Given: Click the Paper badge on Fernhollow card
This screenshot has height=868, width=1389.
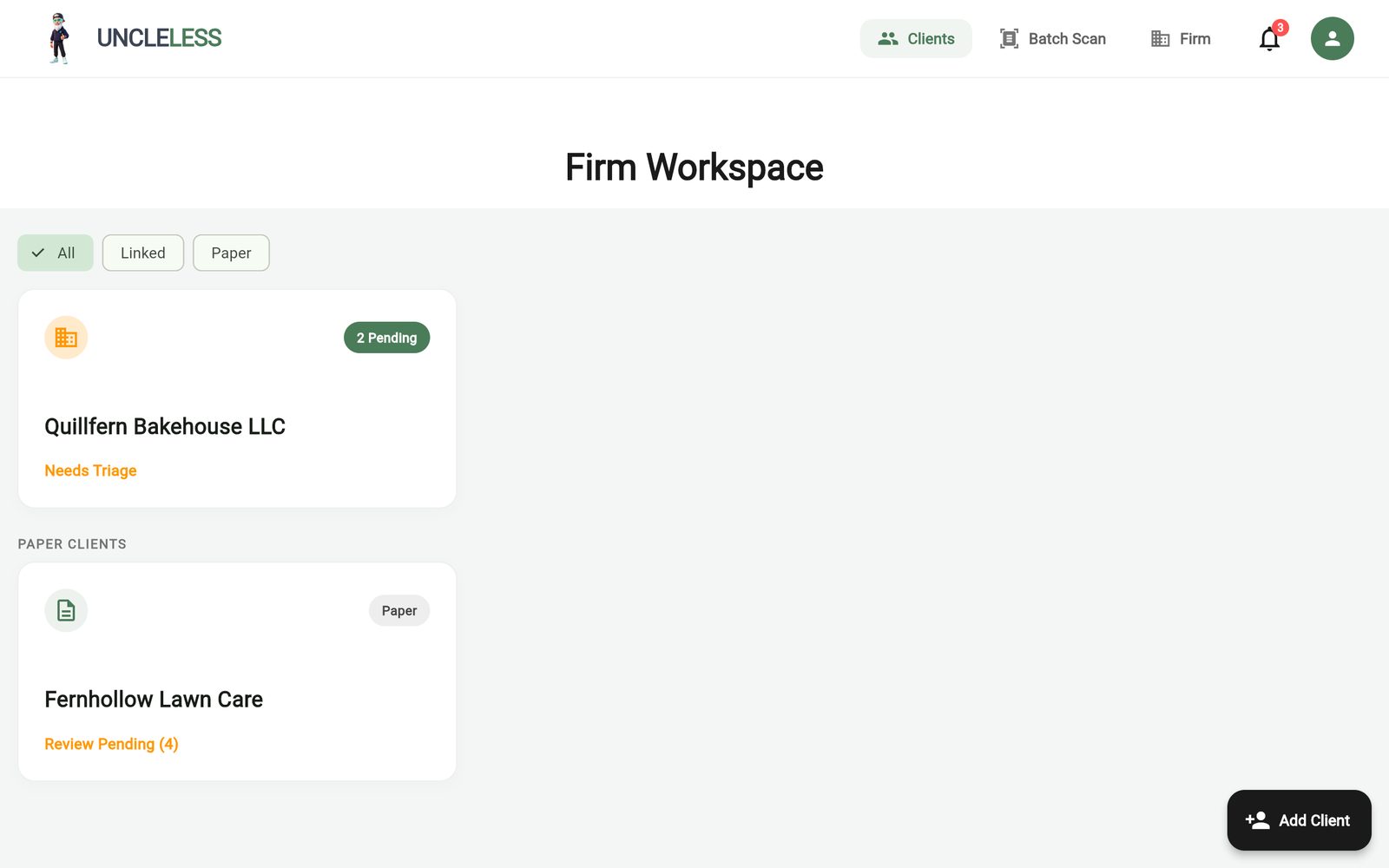Looking at the screenshot, I should point(399,611).
